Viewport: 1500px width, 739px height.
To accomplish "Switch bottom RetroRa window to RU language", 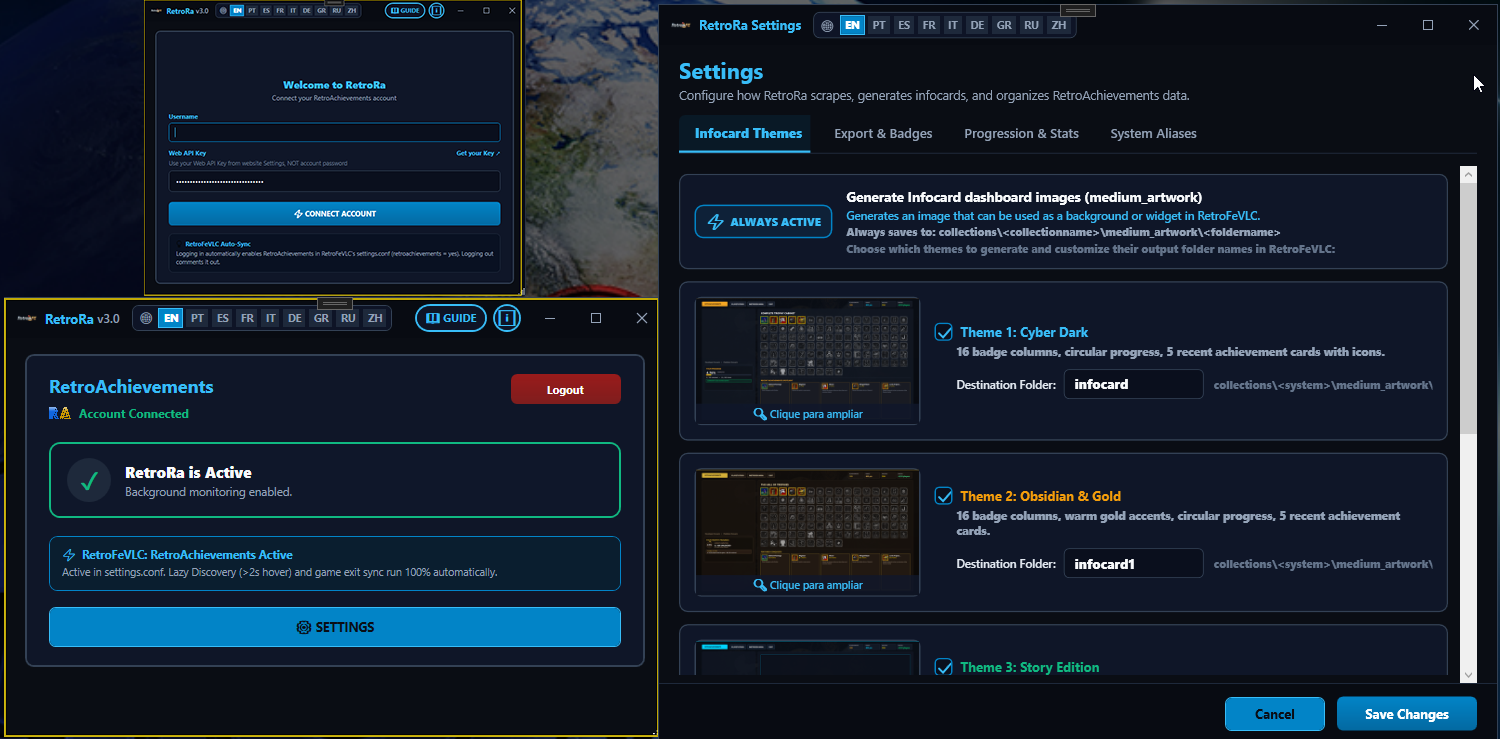I will click(347, 318).
